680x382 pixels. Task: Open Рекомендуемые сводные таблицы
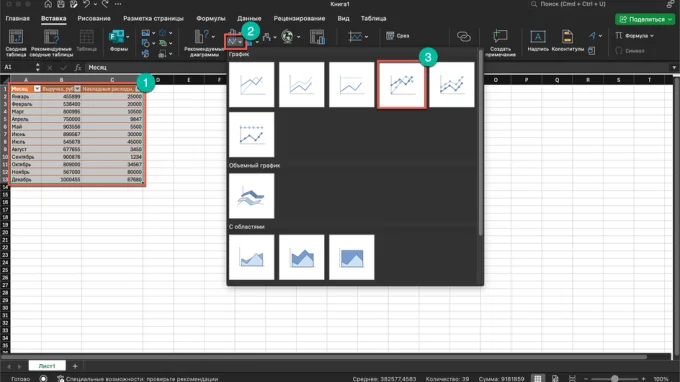click(x=51, y=43)
